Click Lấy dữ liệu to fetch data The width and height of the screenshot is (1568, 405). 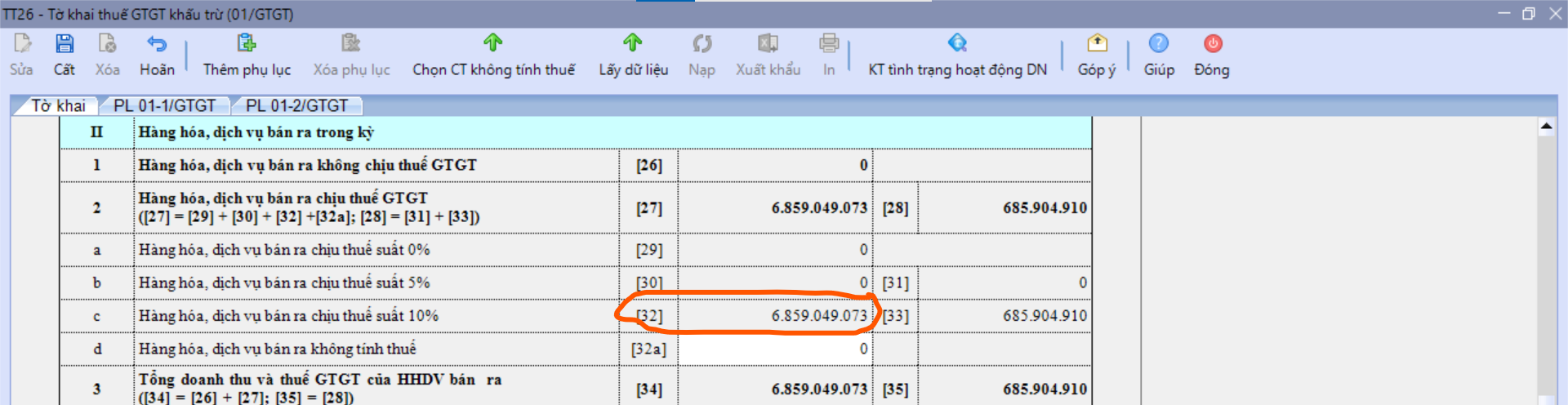tap(633, 44)
